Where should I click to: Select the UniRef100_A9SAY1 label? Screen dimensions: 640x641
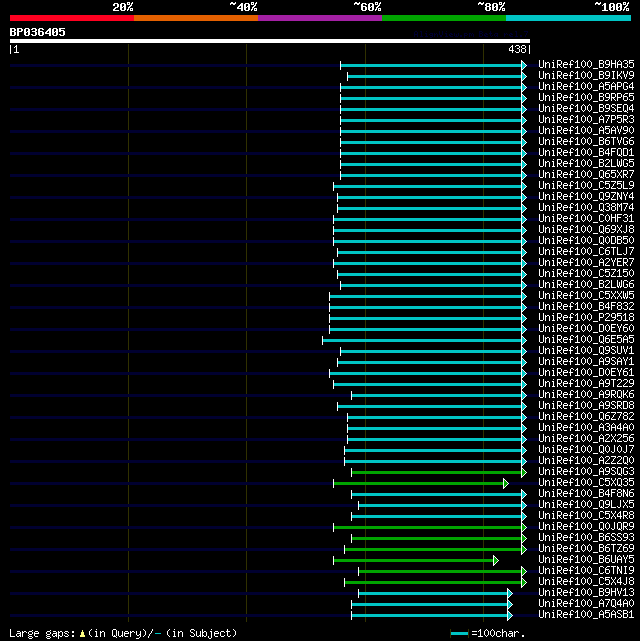[x=586, y=362]
